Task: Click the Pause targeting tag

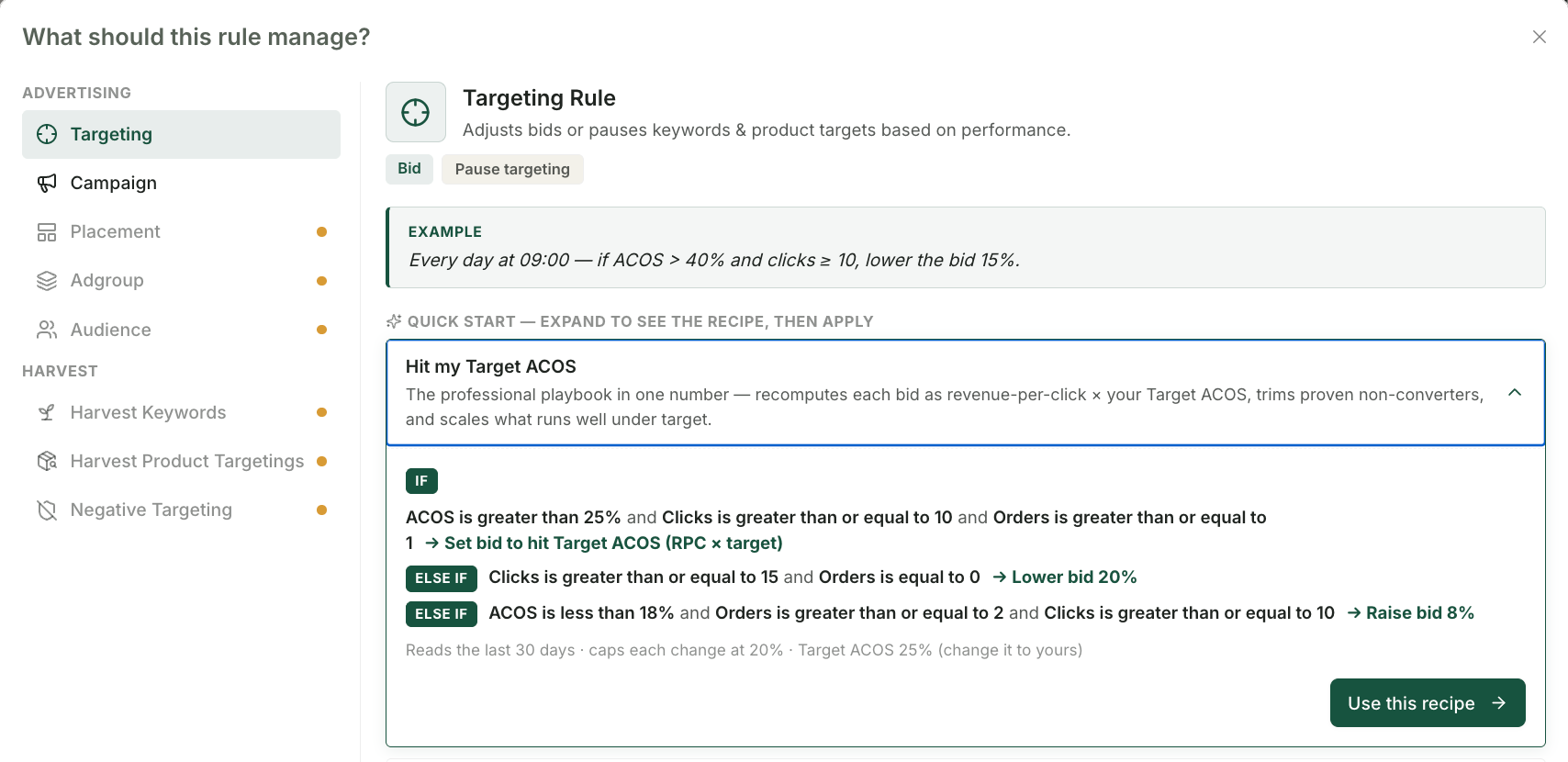Action: click(512, 169)
